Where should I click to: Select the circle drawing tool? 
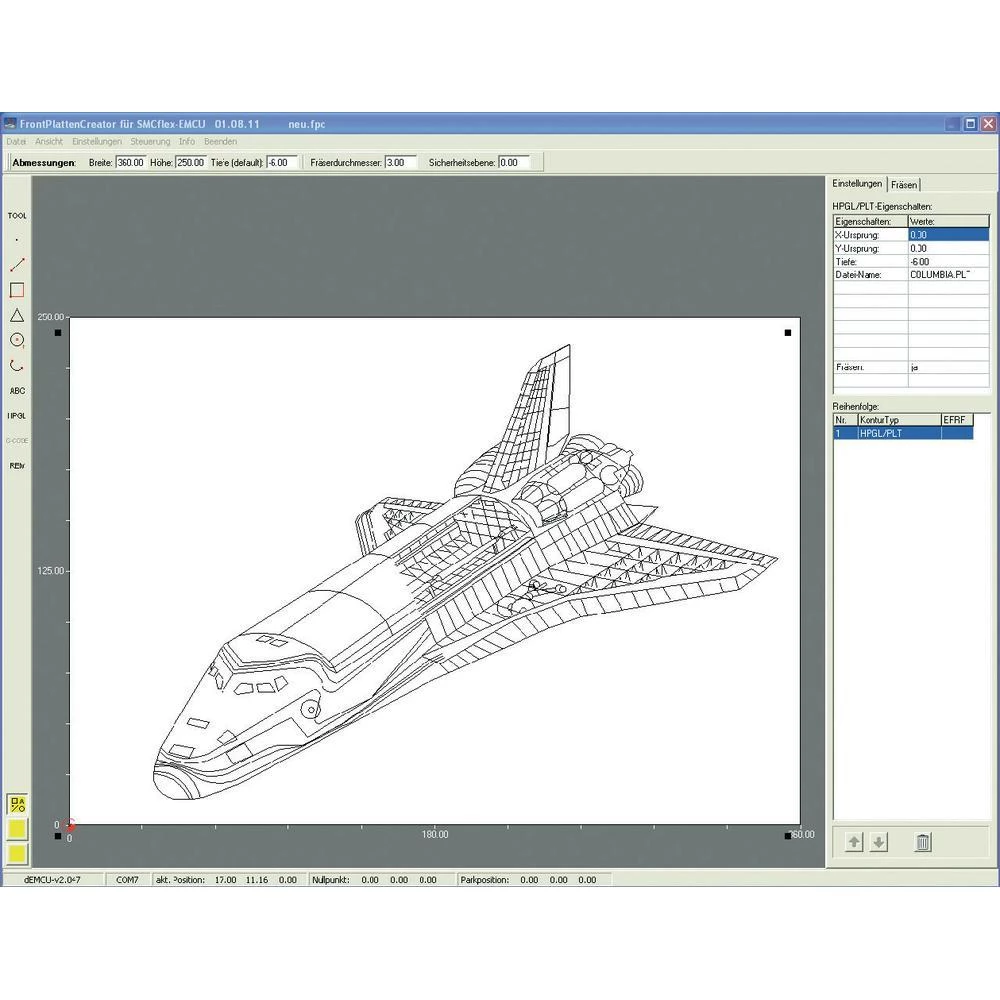point(17,340)
